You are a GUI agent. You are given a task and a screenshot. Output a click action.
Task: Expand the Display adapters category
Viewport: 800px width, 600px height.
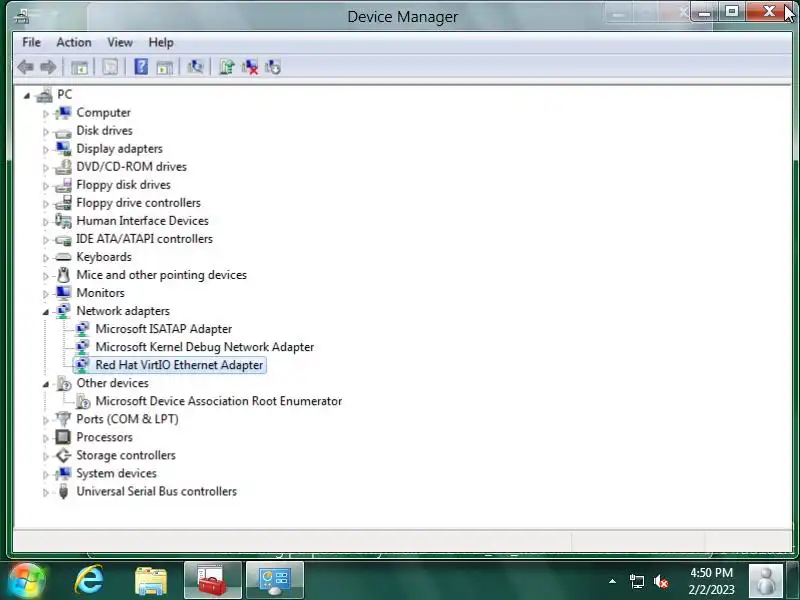45,149
